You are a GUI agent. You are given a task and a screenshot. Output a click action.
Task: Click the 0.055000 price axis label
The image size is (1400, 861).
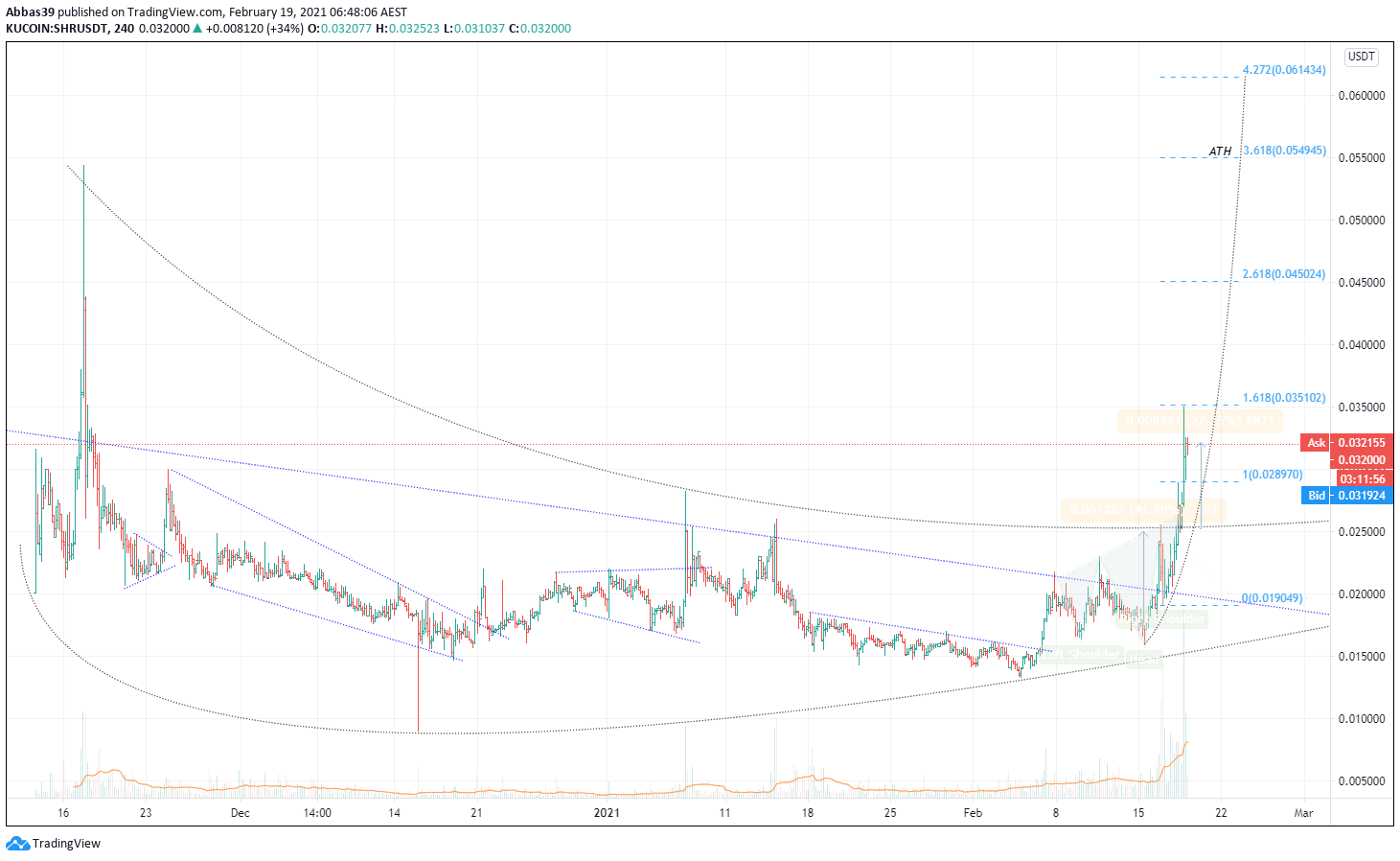click(1362, 158)
